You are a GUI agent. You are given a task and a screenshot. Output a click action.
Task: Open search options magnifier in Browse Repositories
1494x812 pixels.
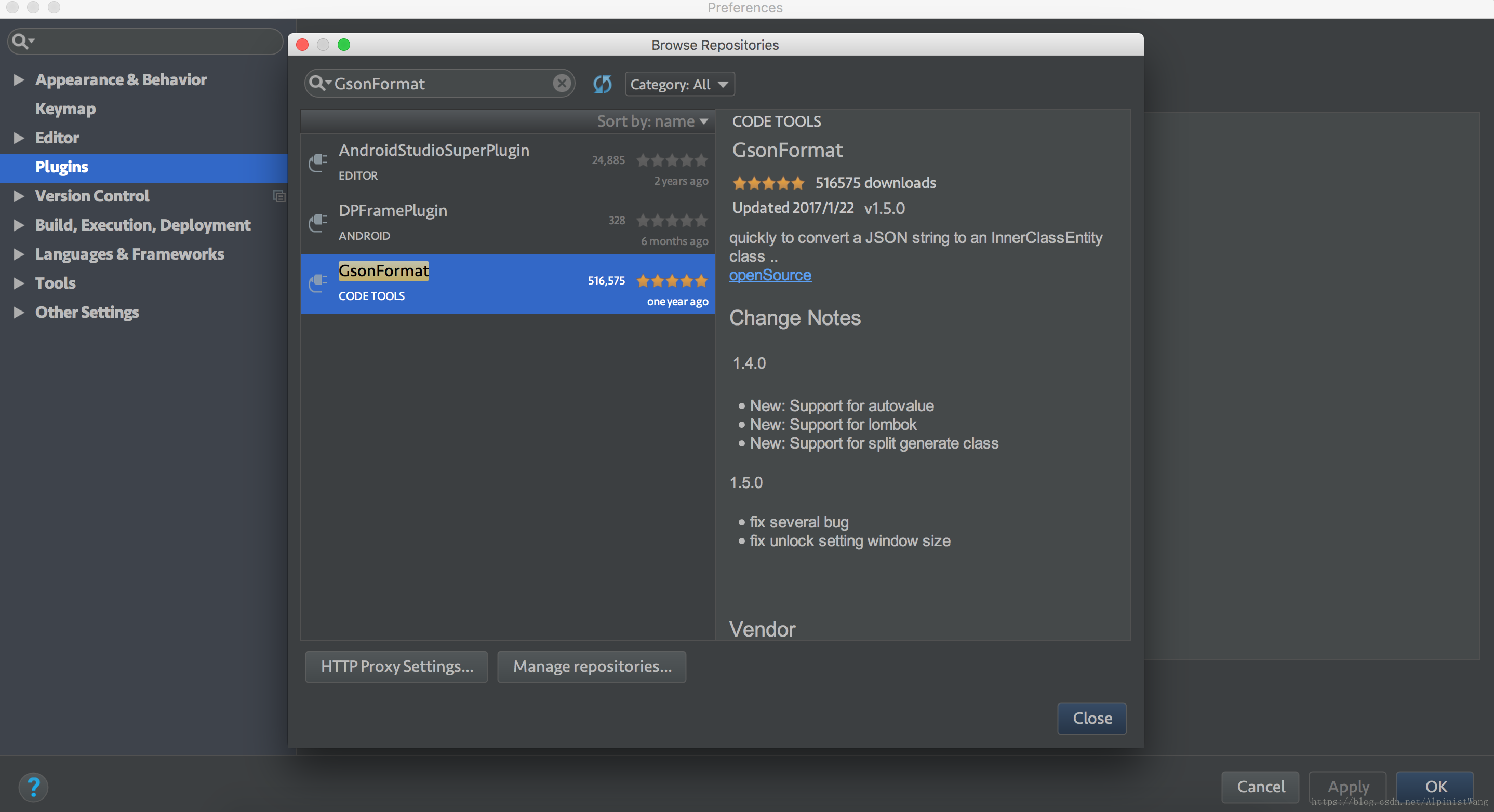(x=319, y=84)
